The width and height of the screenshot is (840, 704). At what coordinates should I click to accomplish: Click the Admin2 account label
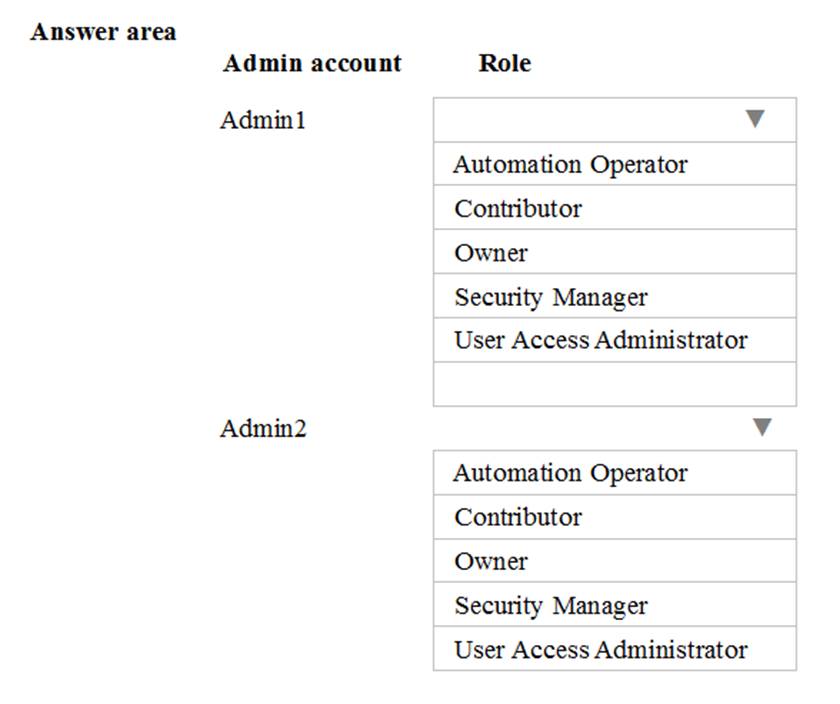263,429
